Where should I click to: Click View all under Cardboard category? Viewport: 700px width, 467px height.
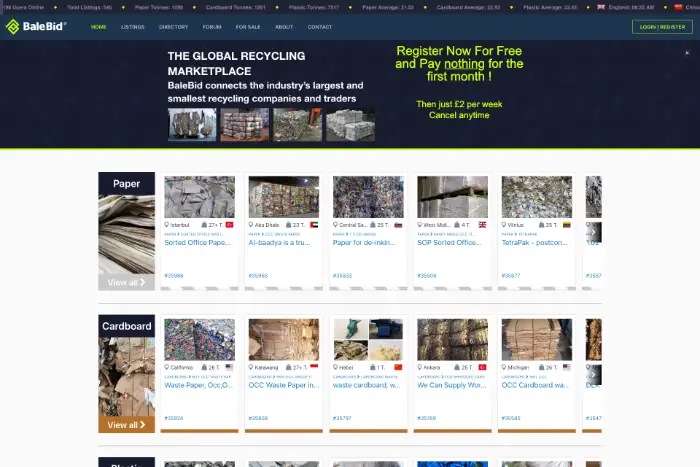(x=126, y=425)
